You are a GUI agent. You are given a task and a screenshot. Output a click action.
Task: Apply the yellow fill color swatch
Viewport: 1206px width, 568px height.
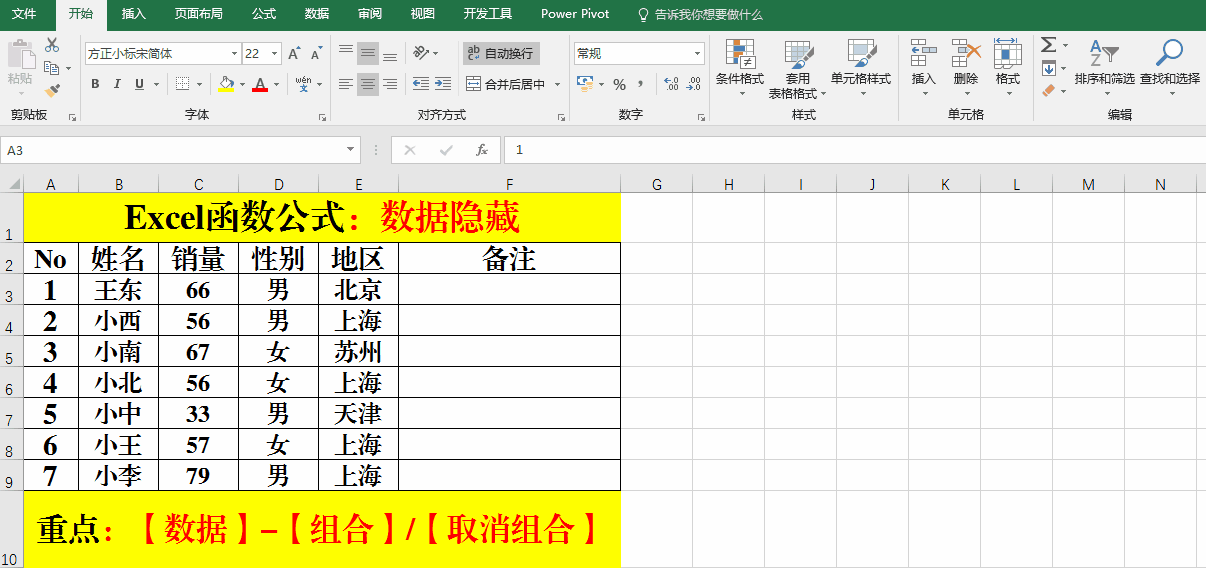226,85
